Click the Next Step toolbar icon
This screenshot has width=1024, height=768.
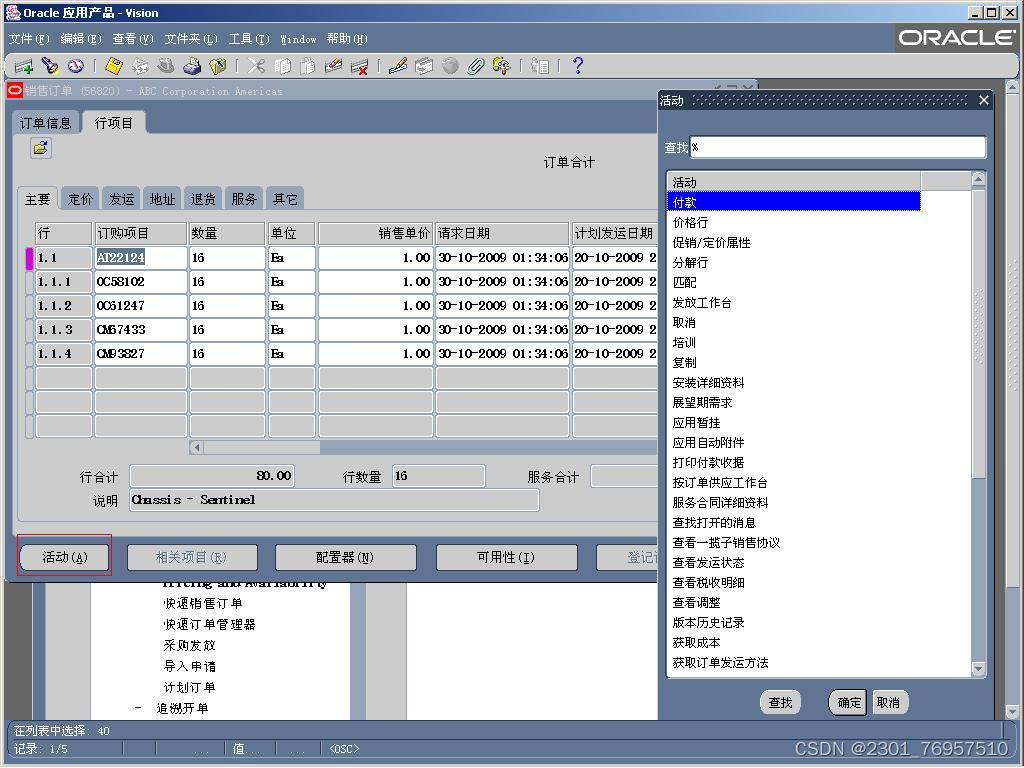[x=140, y=66]
